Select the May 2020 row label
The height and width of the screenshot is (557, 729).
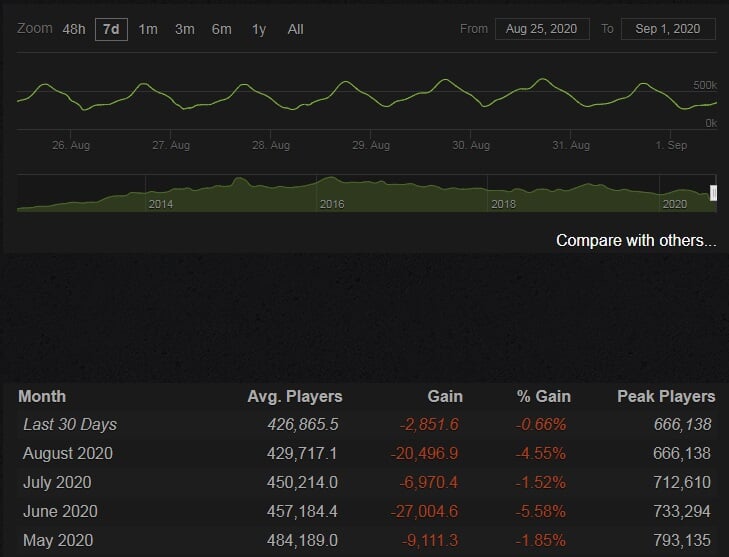(58, 540)
